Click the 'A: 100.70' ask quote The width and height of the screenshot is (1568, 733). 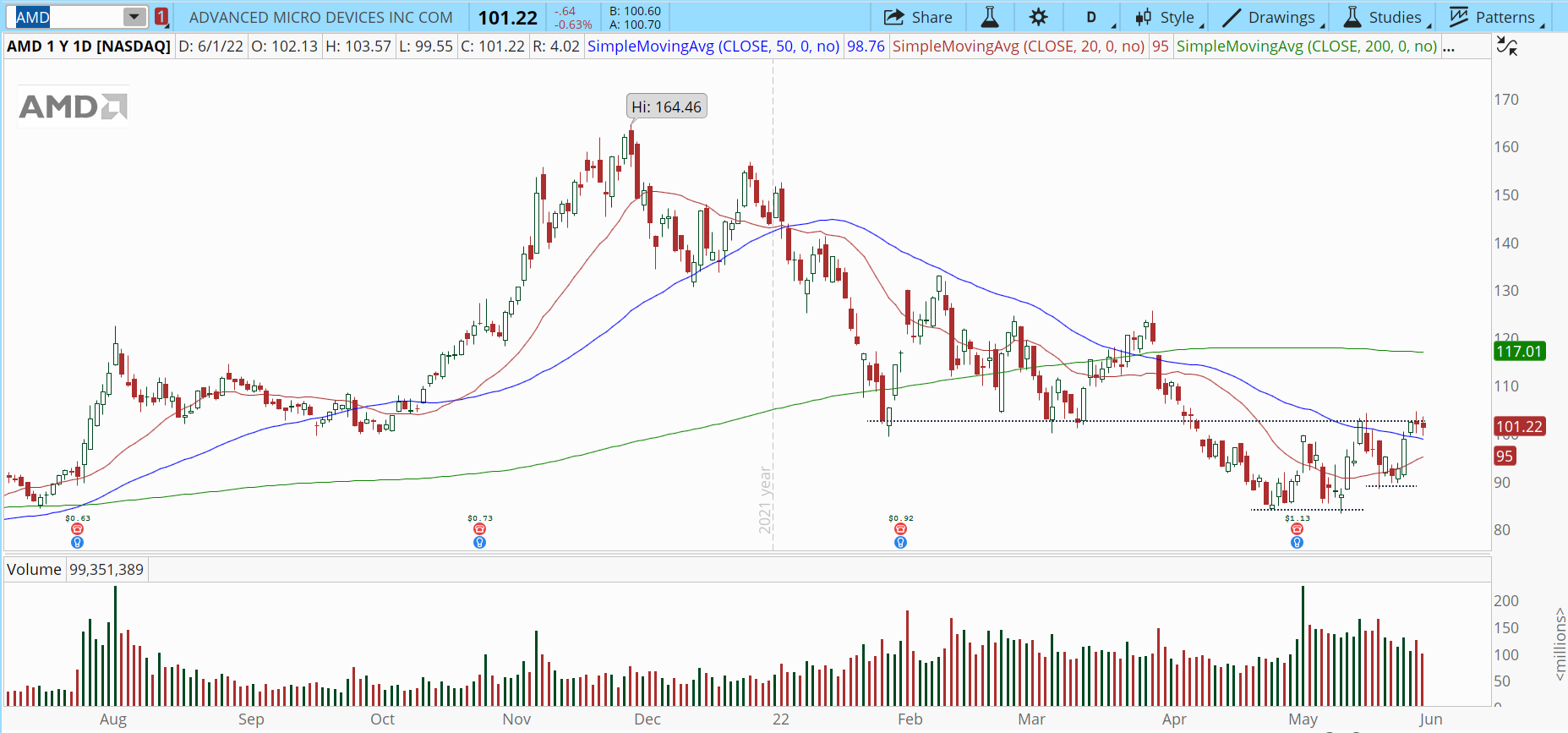click(x=635, y=25)
